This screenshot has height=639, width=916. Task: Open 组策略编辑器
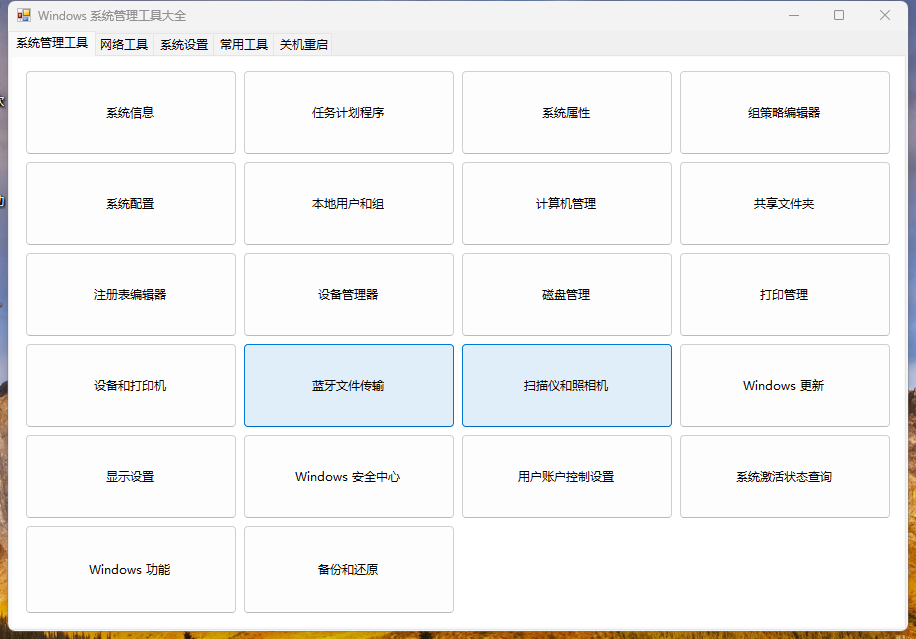click(x=784, y=113)
